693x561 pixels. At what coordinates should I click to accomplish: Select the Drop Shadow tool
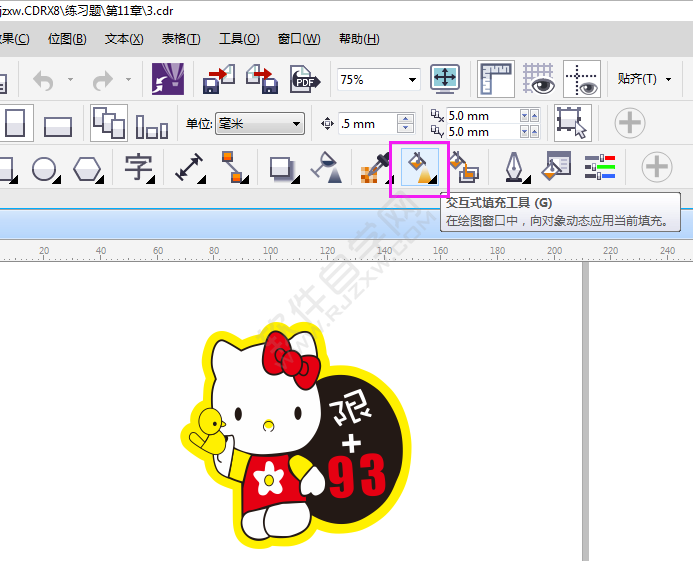click(x=282, y=167)
